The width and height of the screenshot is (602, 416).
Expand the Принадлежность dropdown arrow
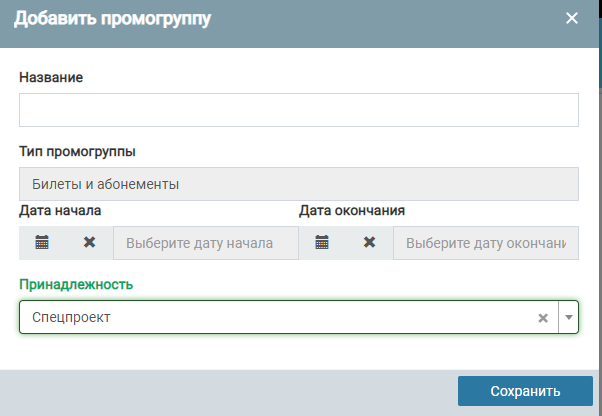click(569, 318)
